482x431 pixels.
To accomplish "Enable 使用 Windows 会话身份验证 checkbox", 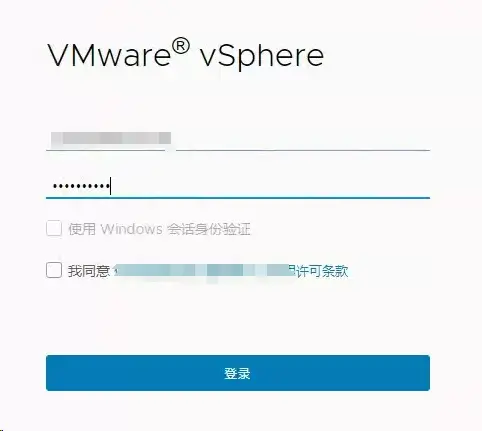I will click(54, 229).
